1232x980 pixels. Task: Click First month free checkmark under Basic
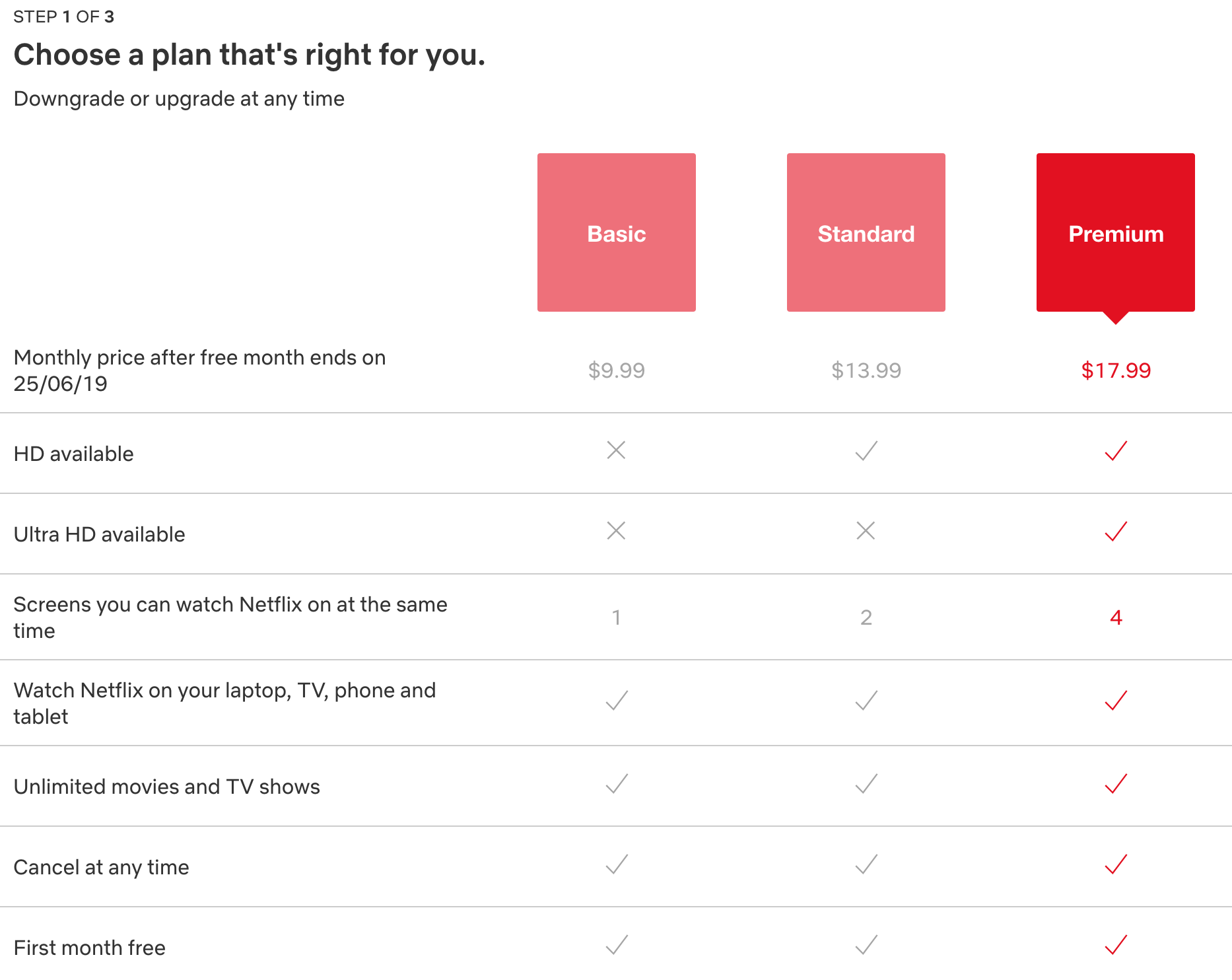click(616, 945)
